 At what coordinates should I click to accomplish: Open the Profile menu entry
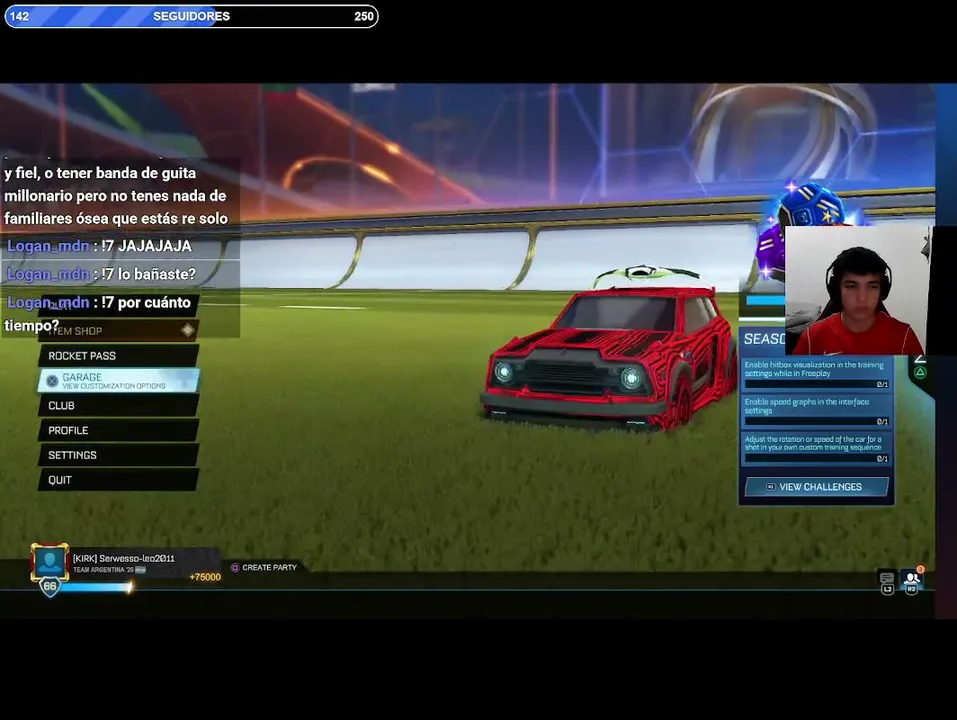coord(118,430)
